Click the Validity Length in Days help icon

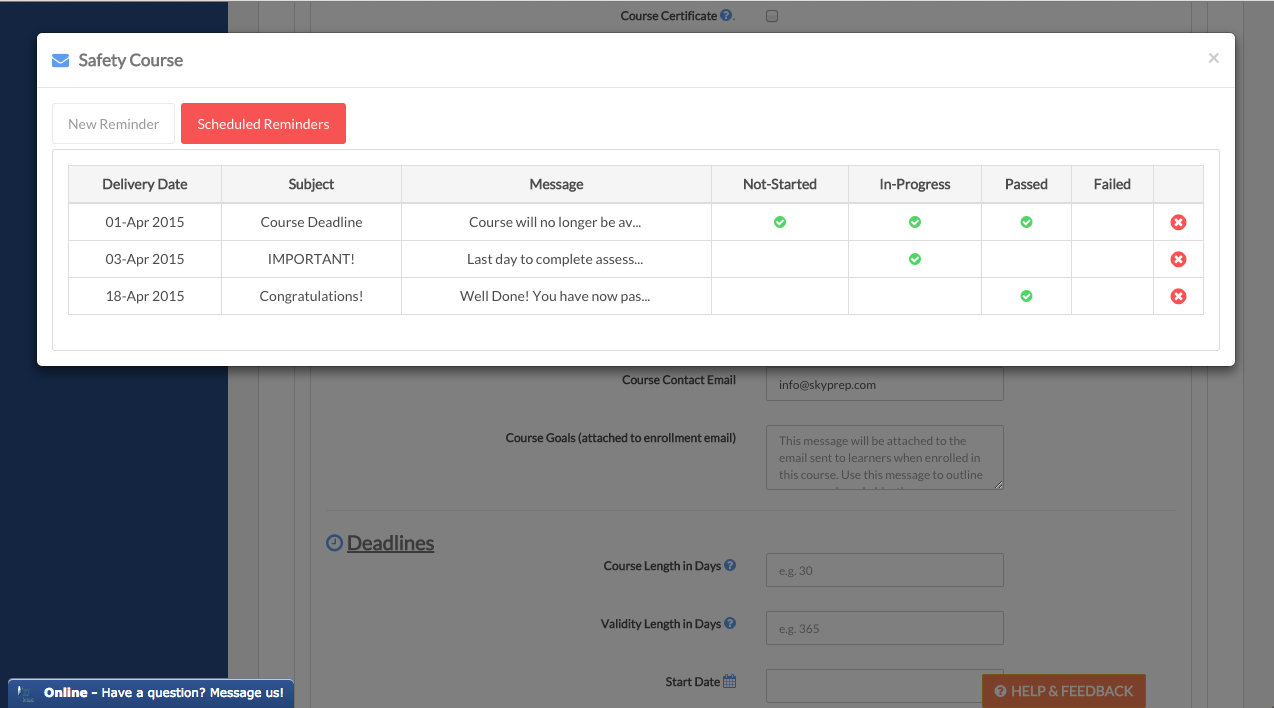coord(730,623)
